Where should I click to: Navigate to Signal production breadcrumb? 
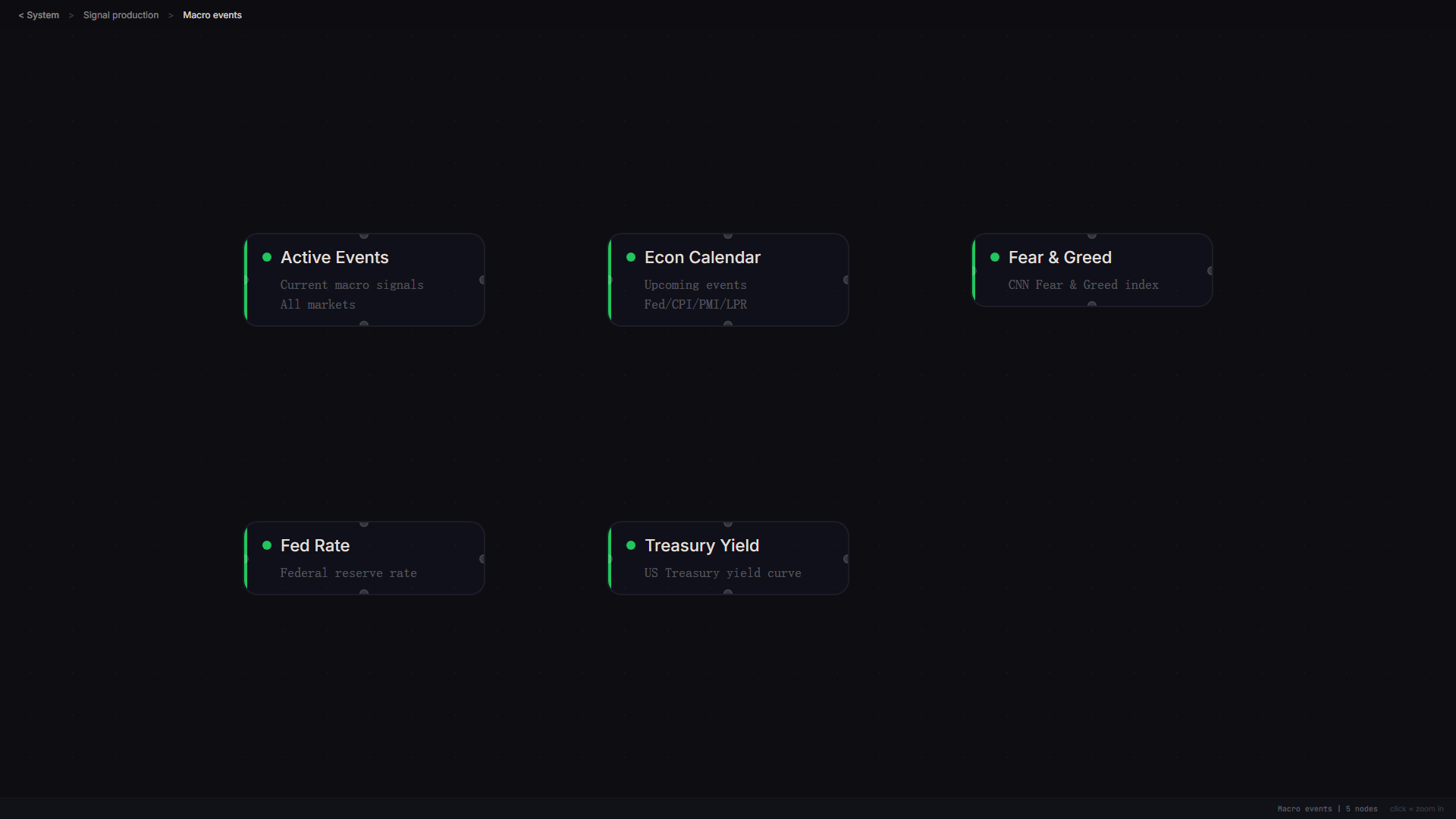click(121, 15)
